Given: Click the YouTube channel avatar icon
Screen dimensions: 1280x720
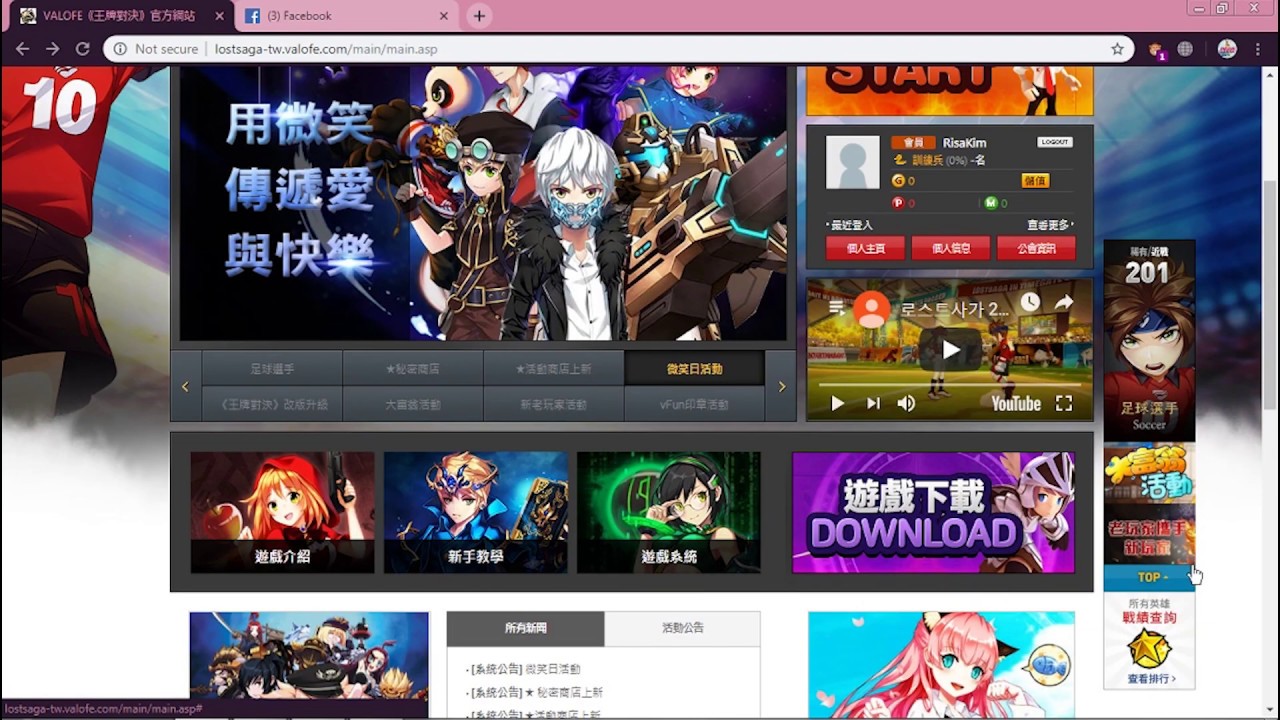Looking at the screenshot, I should pyautogui.click(x=872, y=309).
